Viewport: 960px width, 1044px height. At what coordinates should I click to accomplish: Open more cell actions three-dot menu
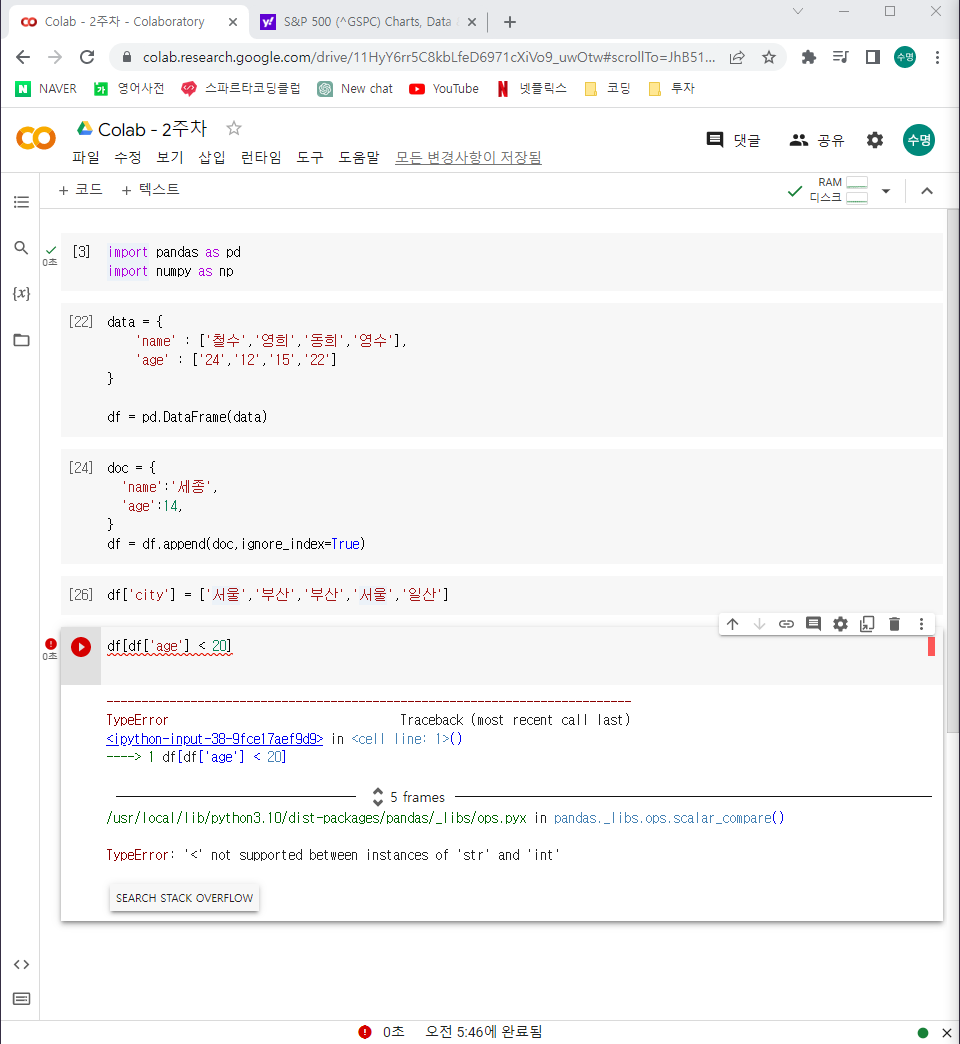pos(921,624)
